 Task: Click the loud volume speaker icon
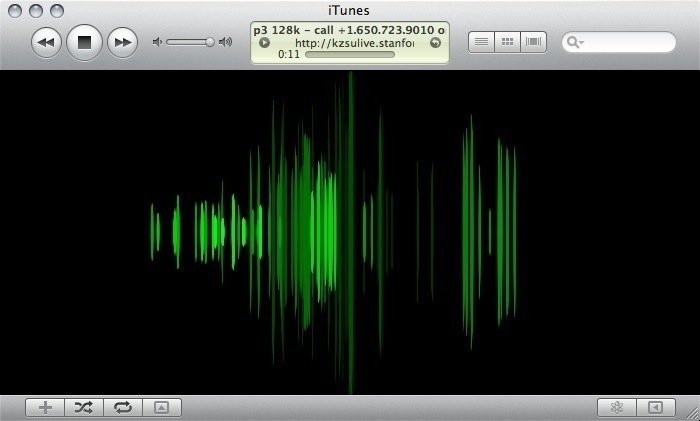tap(225, 42)
